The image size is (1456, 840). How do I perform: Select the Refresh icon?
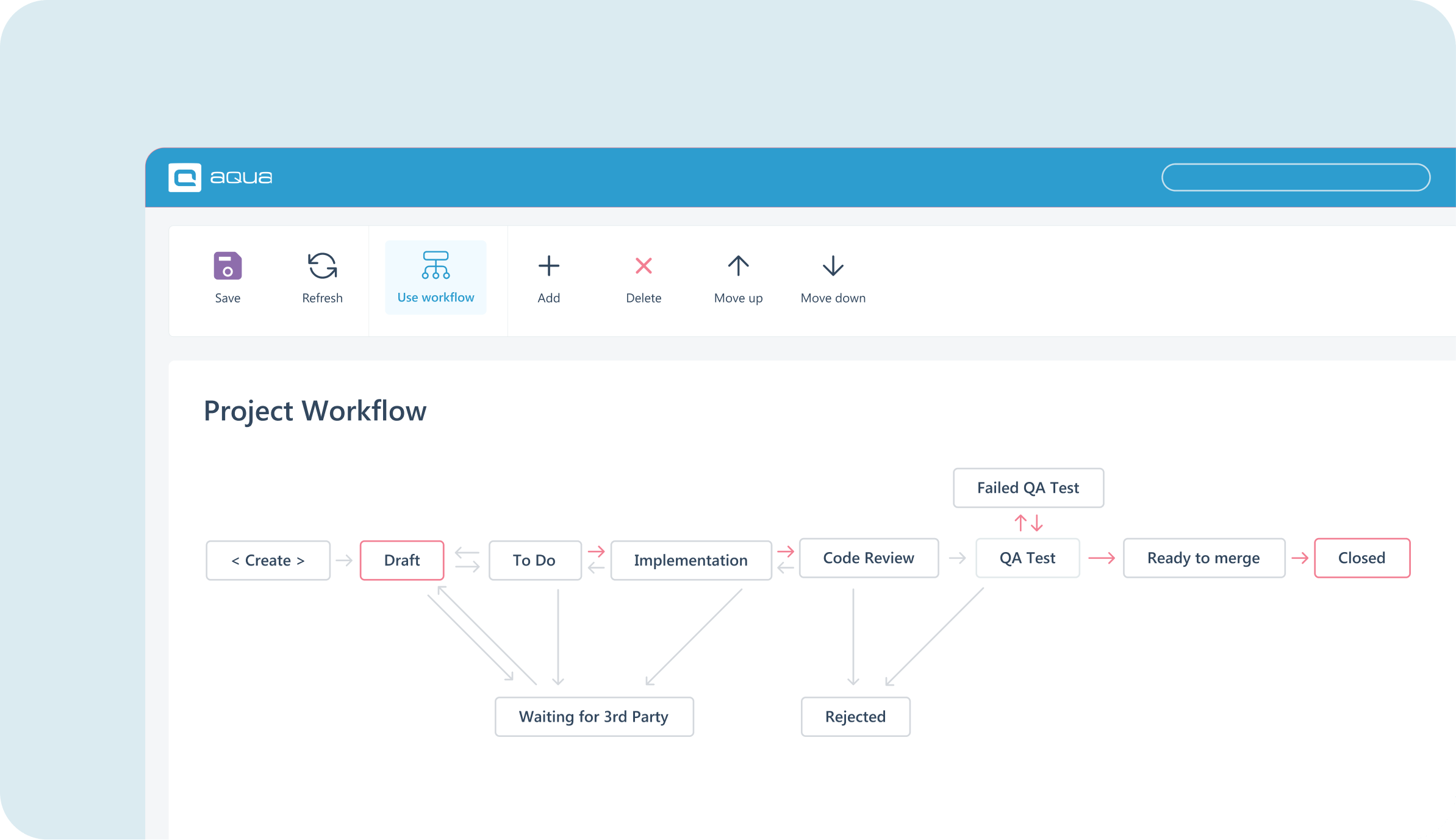point(322,267)
